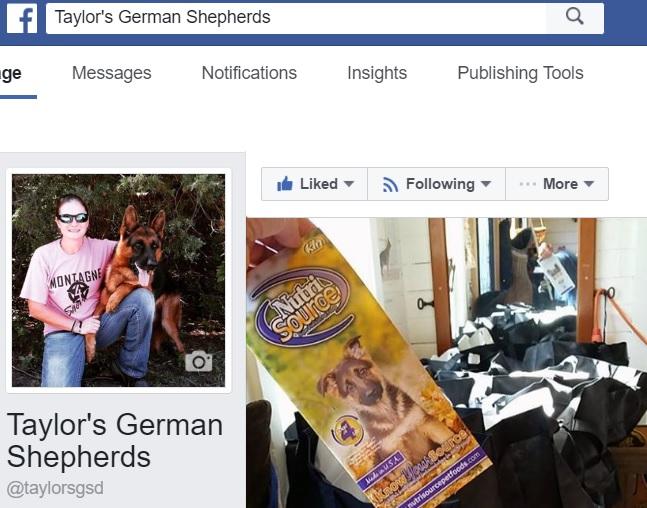Open the Messages tab
The height and width of the screenshot is (508, 647).
coord(111,73)
